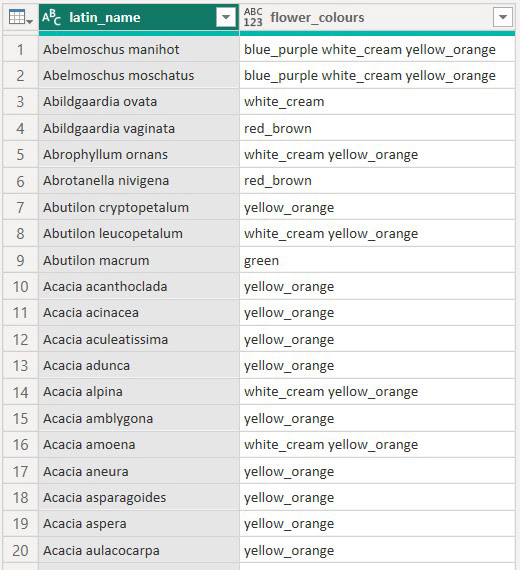Click the Abelmoschus manihot cell
Screen dimensions: 520x570
[x=139, y=49]
